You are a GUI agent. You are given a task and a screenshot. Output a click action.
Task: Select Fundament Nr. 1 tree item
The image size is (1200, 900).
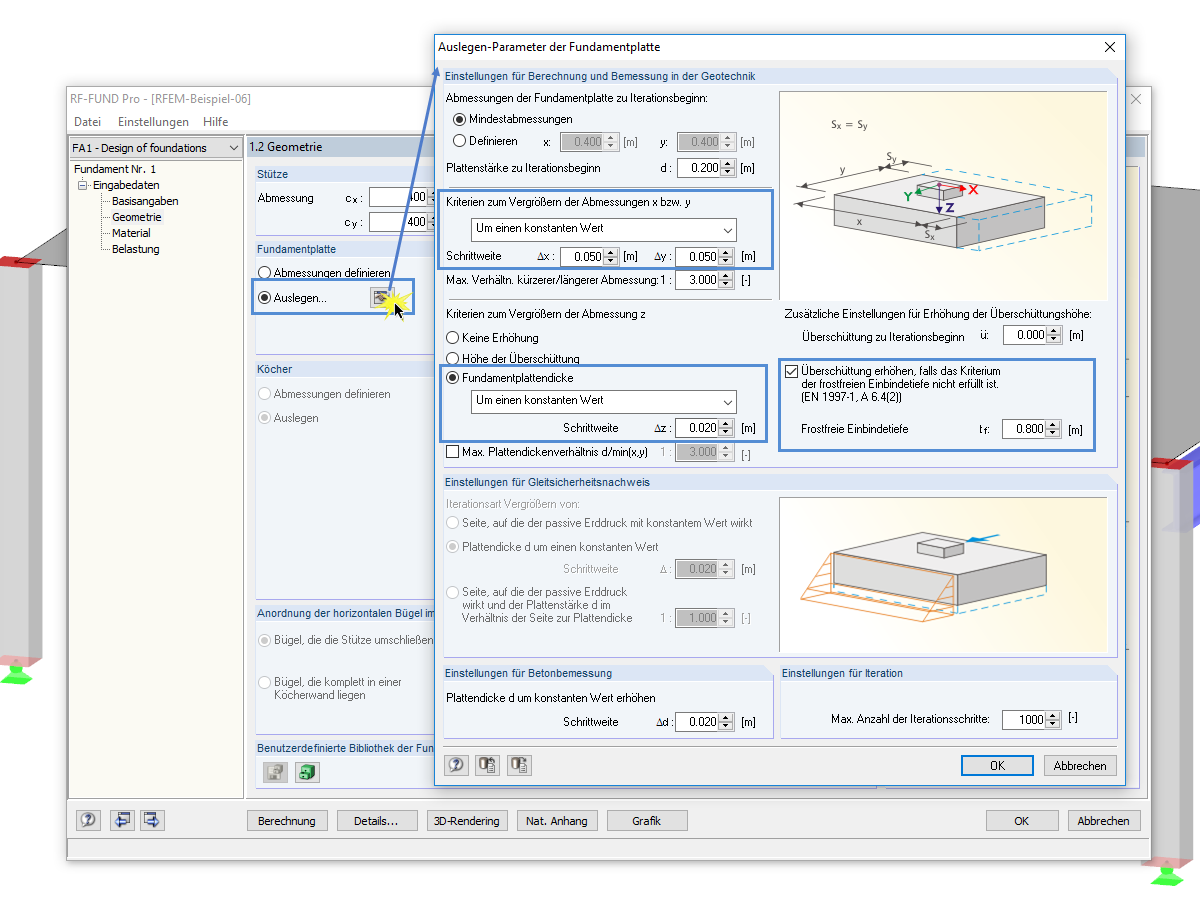(x=114, y=169)
